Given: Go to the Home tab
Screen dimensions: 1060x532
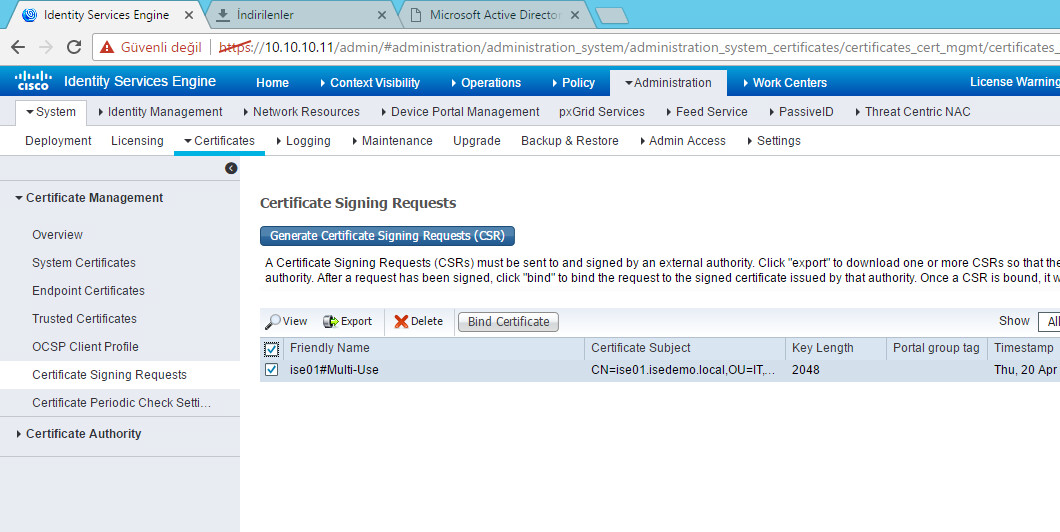Looking at the screenshot, I should tap(272, 83).
